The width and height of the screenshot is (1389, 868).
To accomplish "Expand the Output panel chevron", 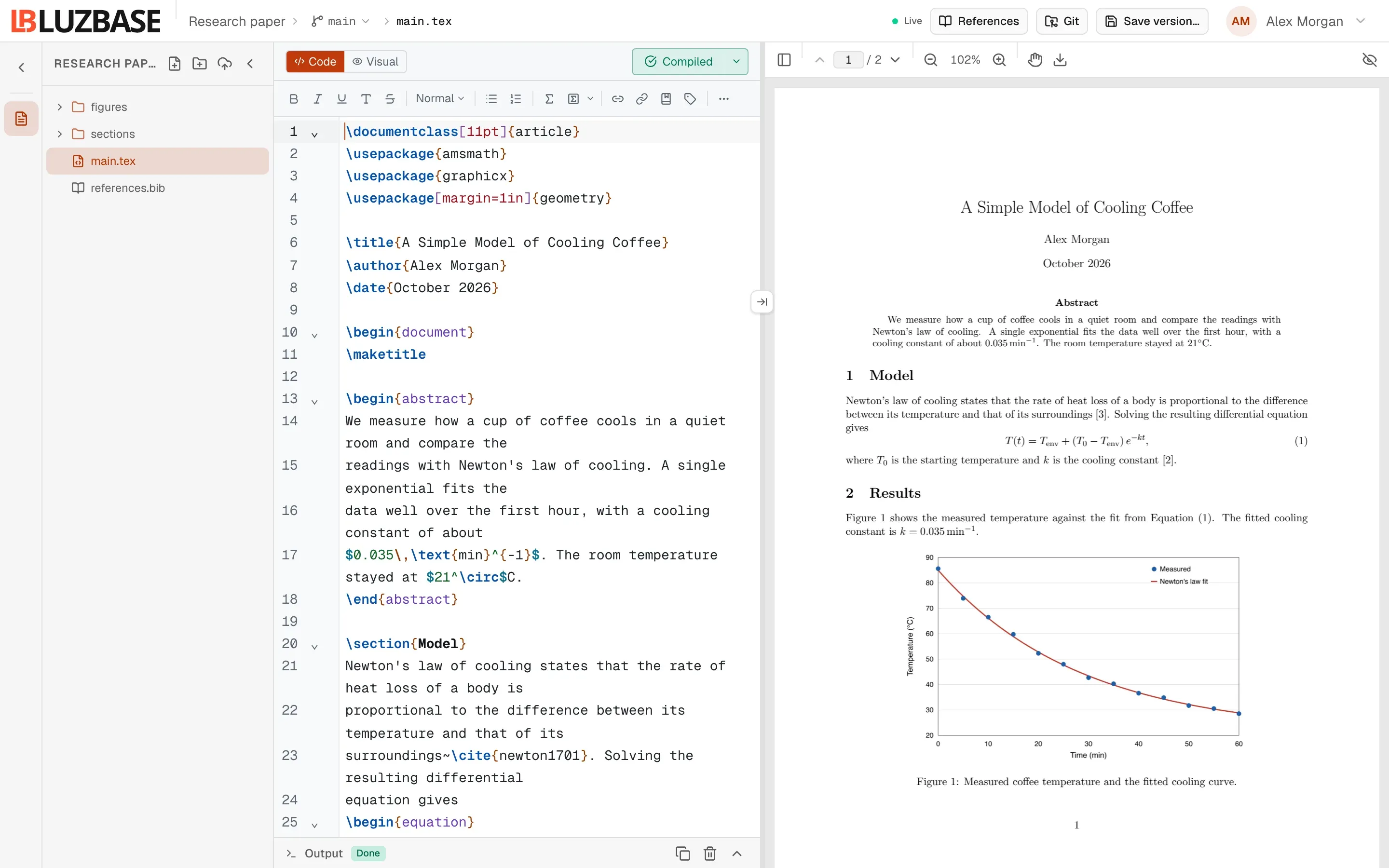I will [x=737, y=853].
